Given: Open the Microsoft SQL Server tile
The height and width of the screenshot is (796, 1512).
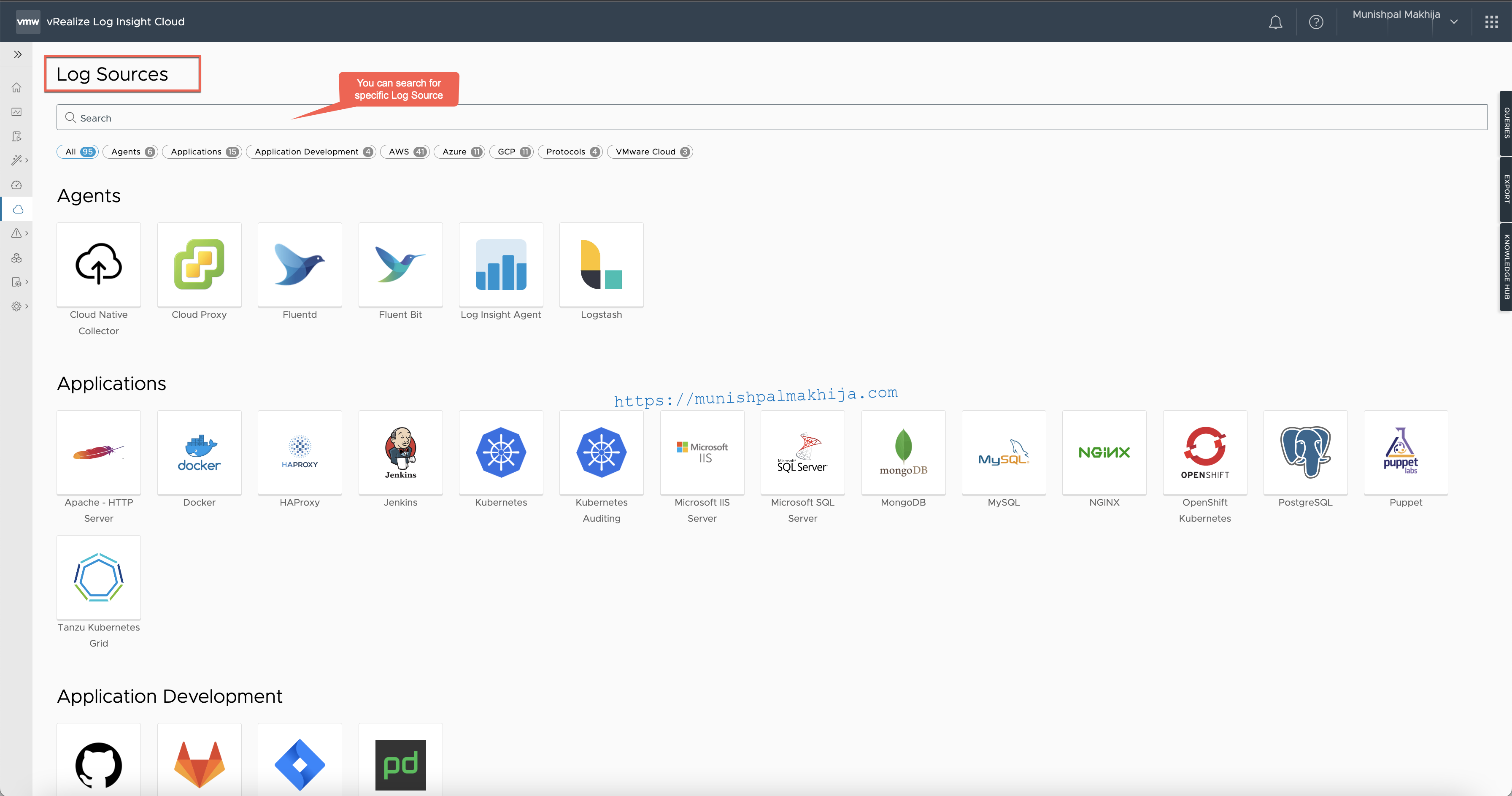Looking at the screenshot, I should coord(802,452).
